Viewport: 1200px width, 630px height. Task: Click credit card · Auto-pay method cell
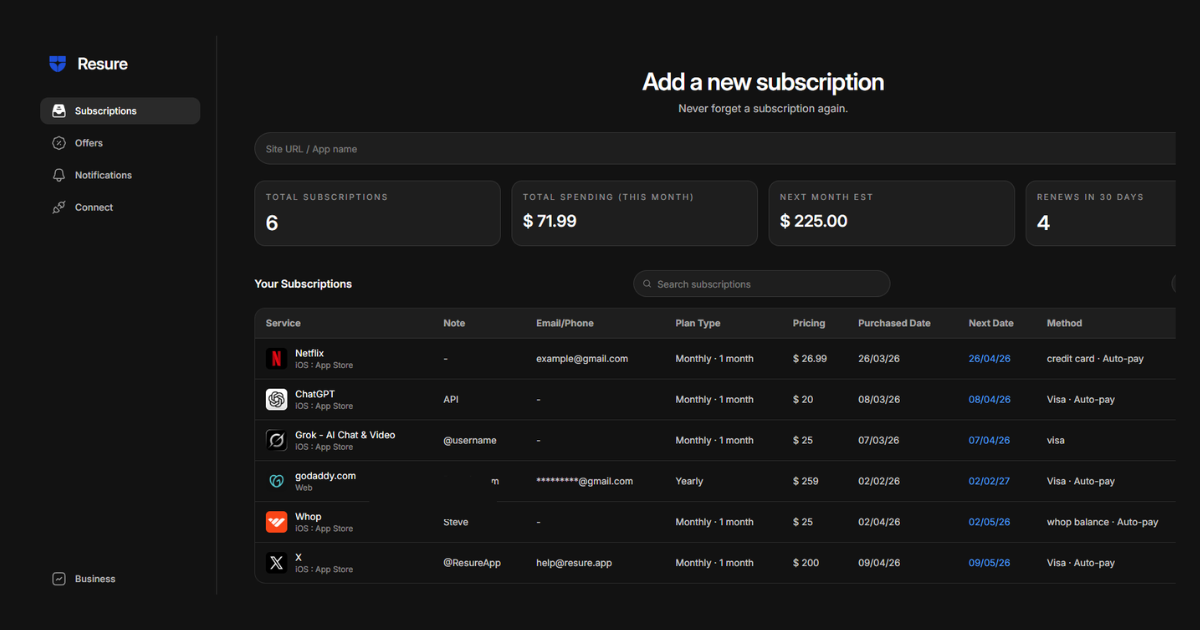(1095, 359)
